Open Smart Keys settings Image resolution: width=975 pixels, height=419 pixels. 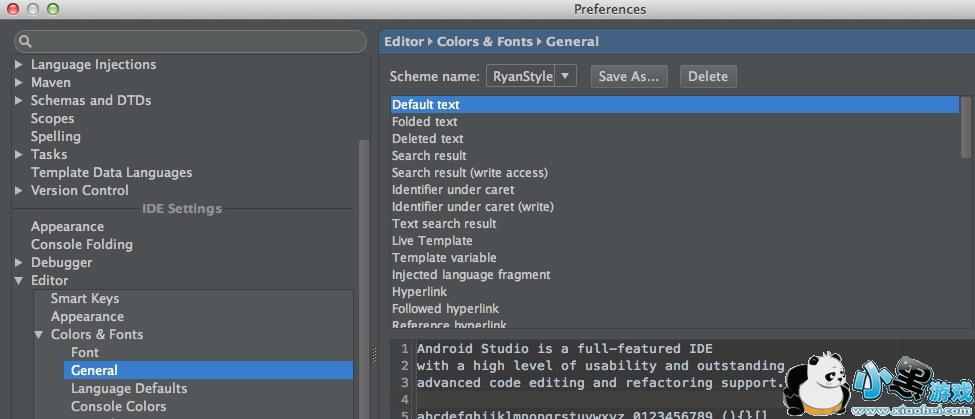click(x=85, y=299)
